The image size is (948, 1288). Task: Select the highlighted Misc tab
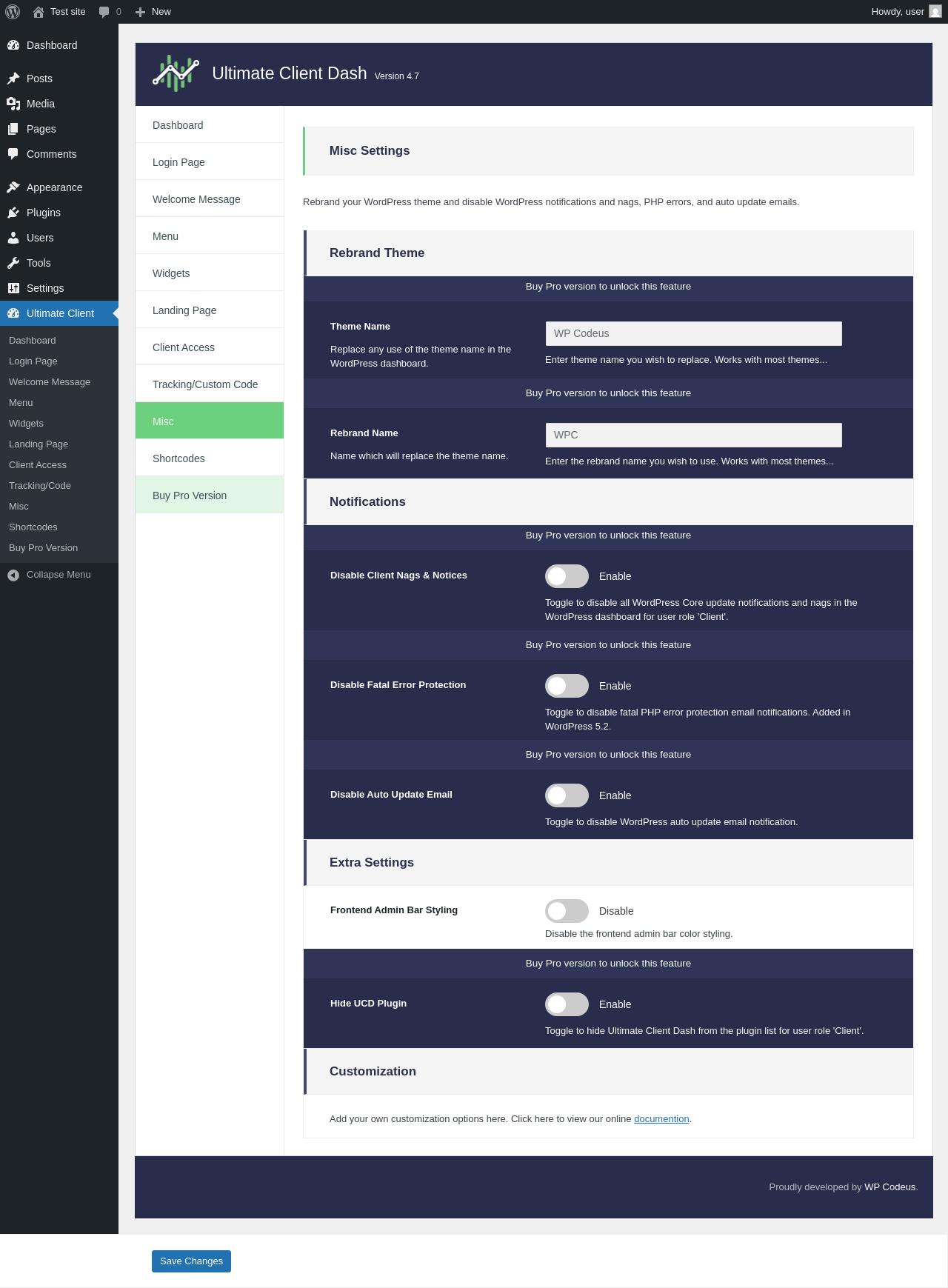pyautogui.click(x=210, y=421)
